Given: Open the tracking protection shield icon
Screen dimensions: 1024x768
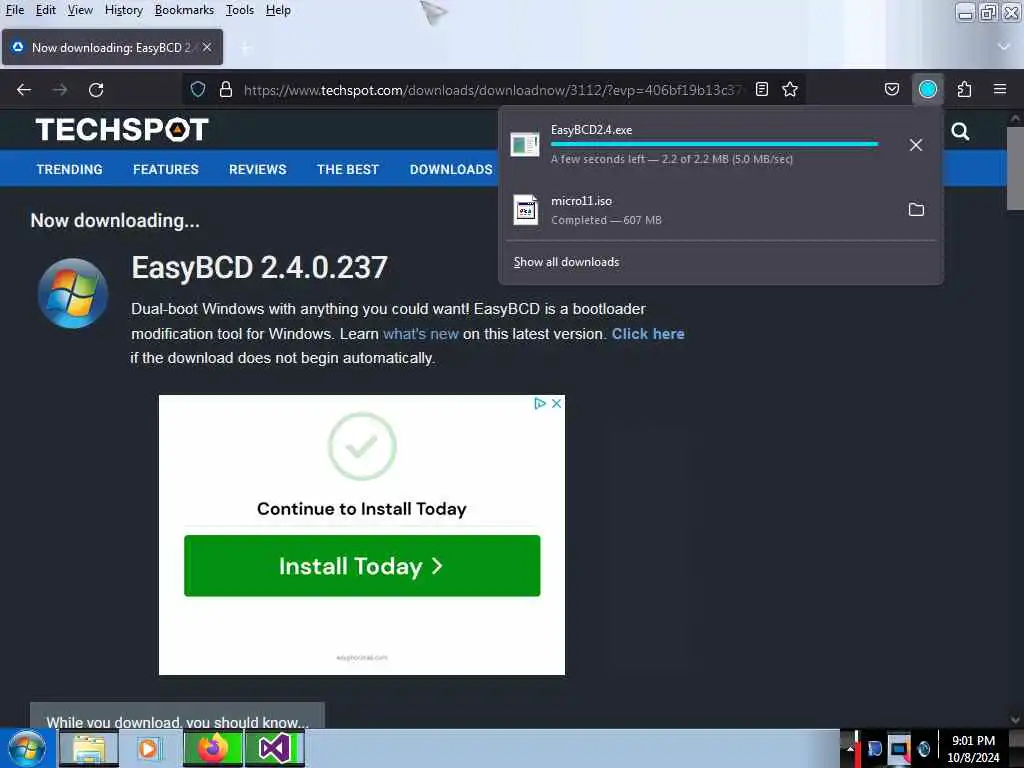Looking at the screenshot, I should pos(198,89).
